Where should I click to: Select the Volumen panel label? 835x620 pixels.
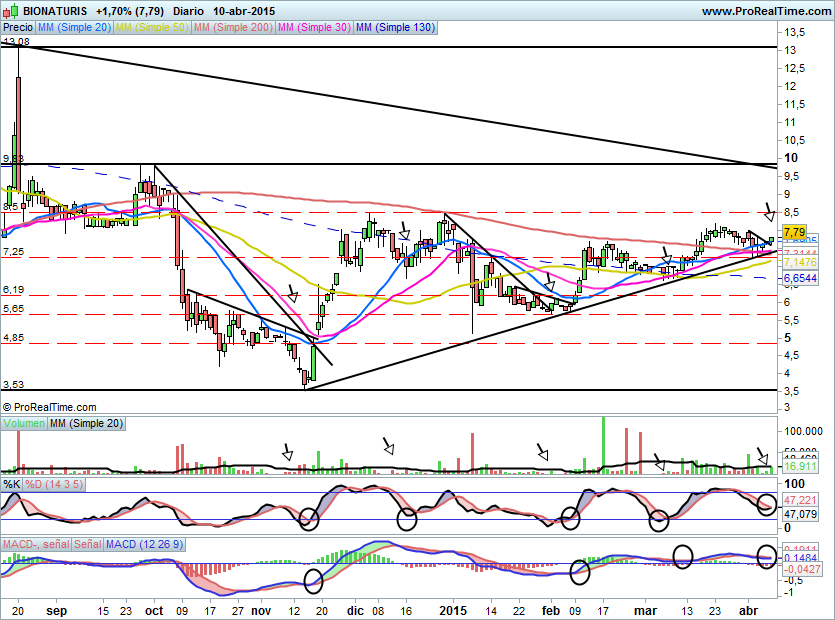point(24,424)
